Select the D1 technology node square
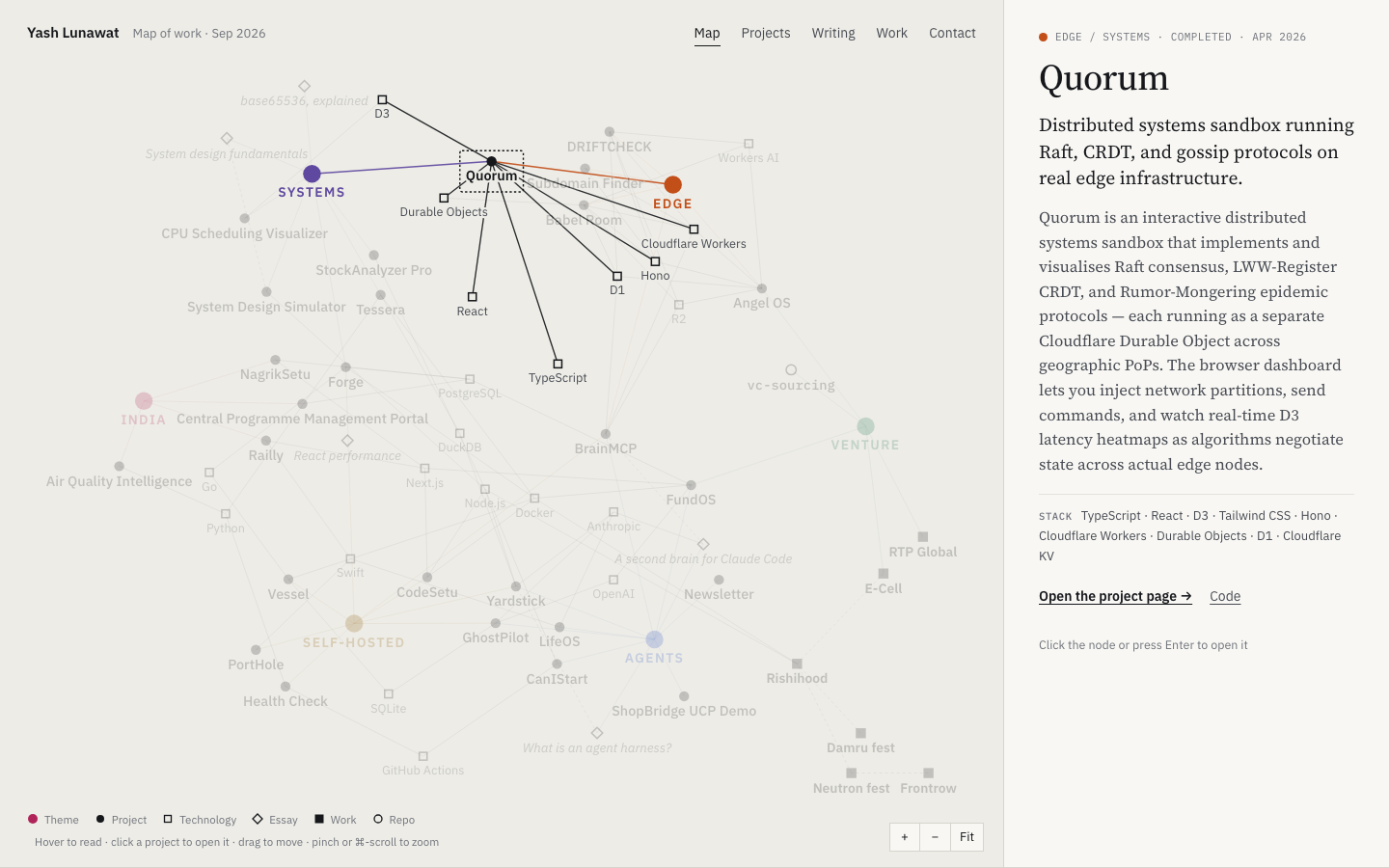This screenshot has width=1389, height=868. click(617, 276)
